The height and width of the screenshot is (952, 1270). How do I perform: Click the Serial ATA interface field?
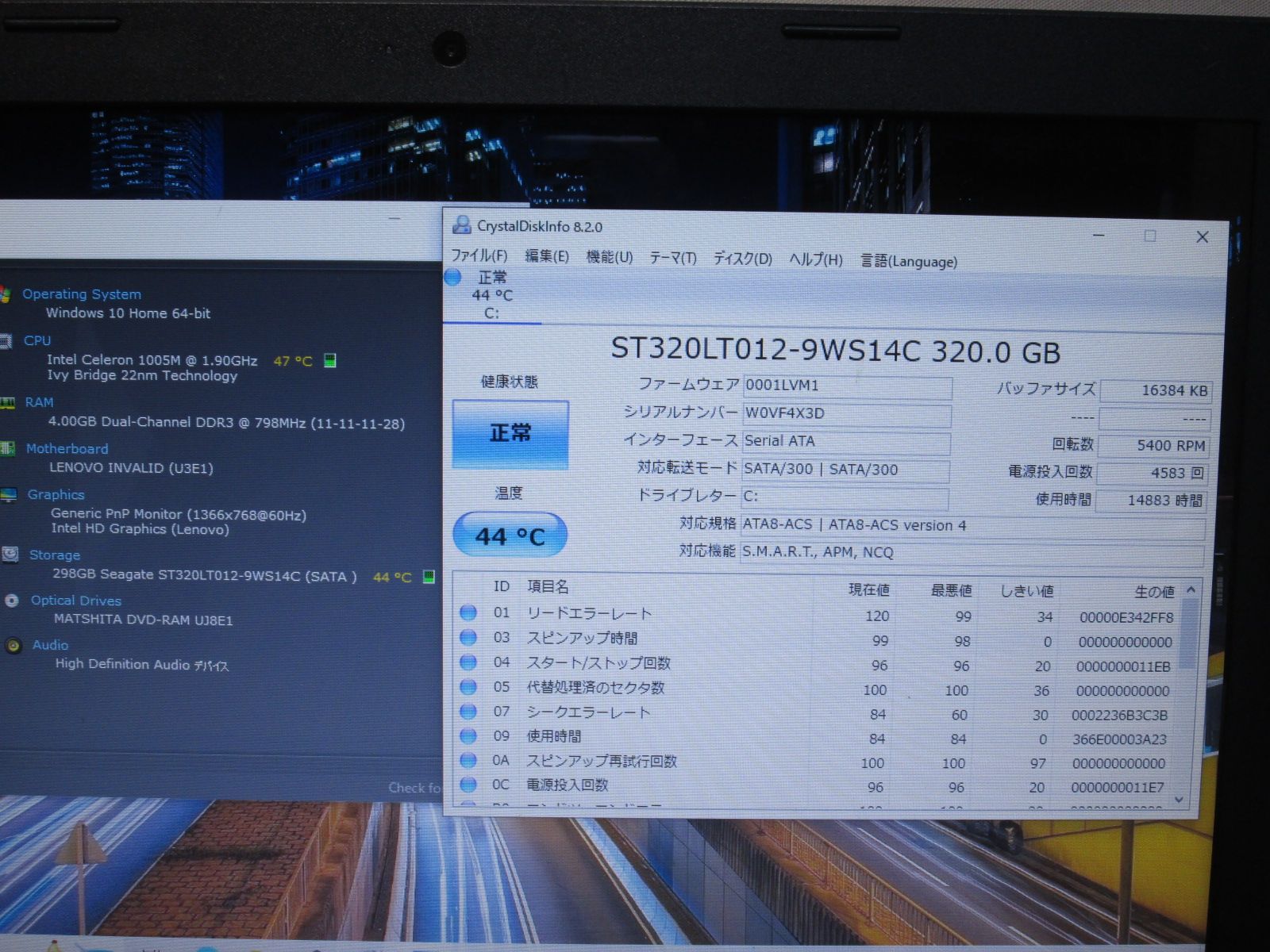point(846,442)
